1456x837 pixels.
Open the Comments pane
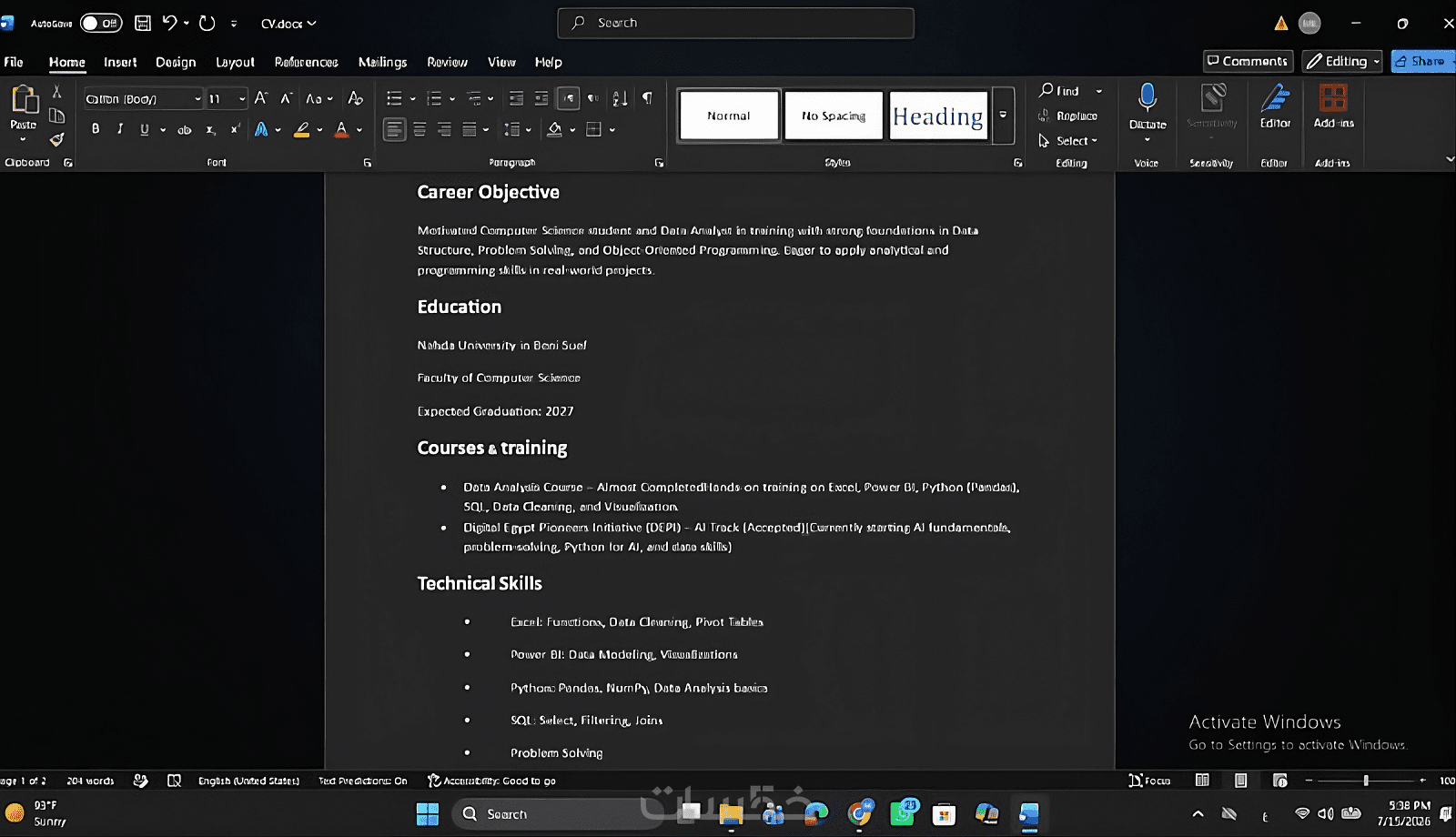pyautogui.click(x=1248, y=61)
